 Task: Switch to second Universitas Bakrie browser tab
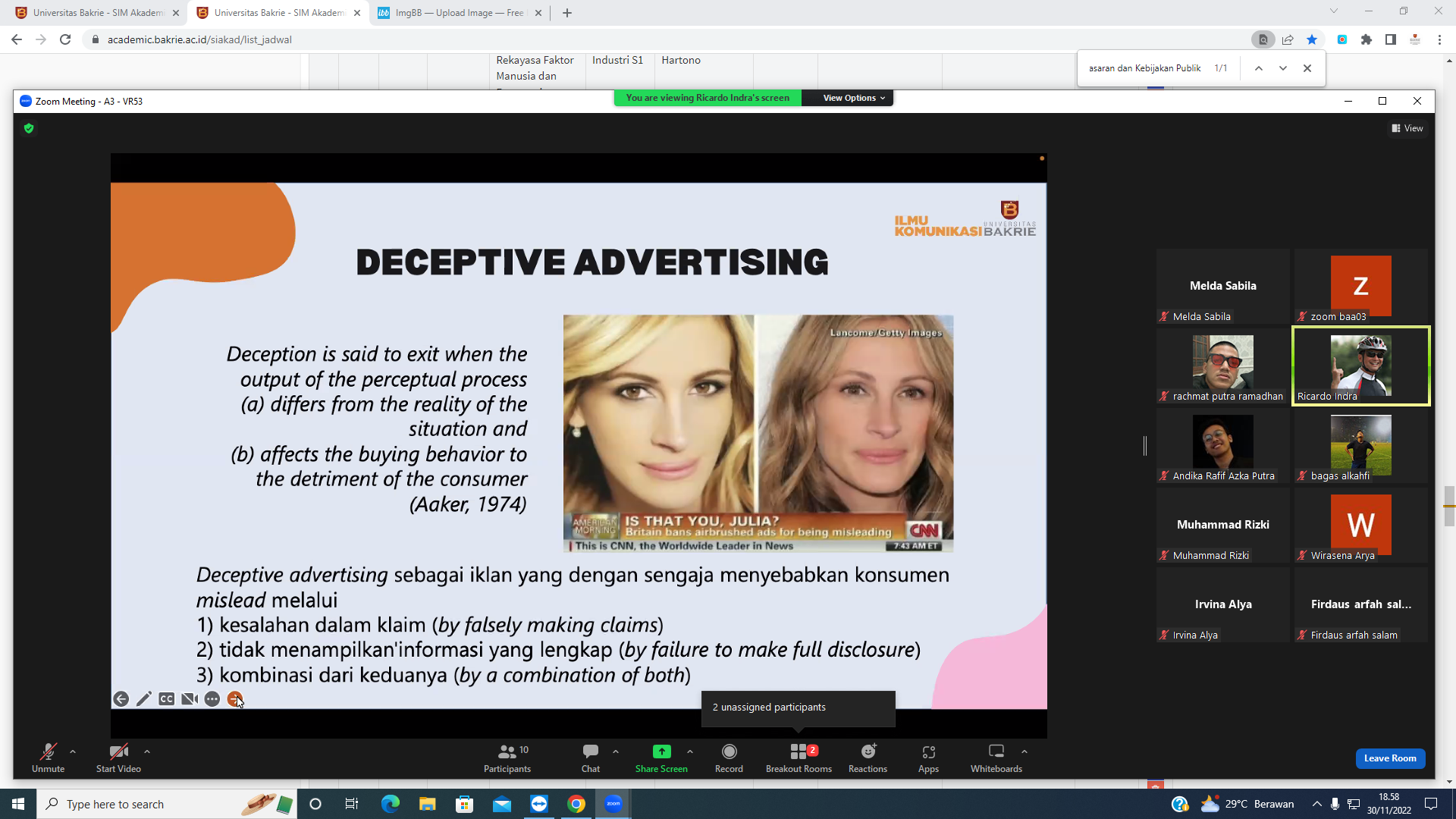[x=278, y=13]
